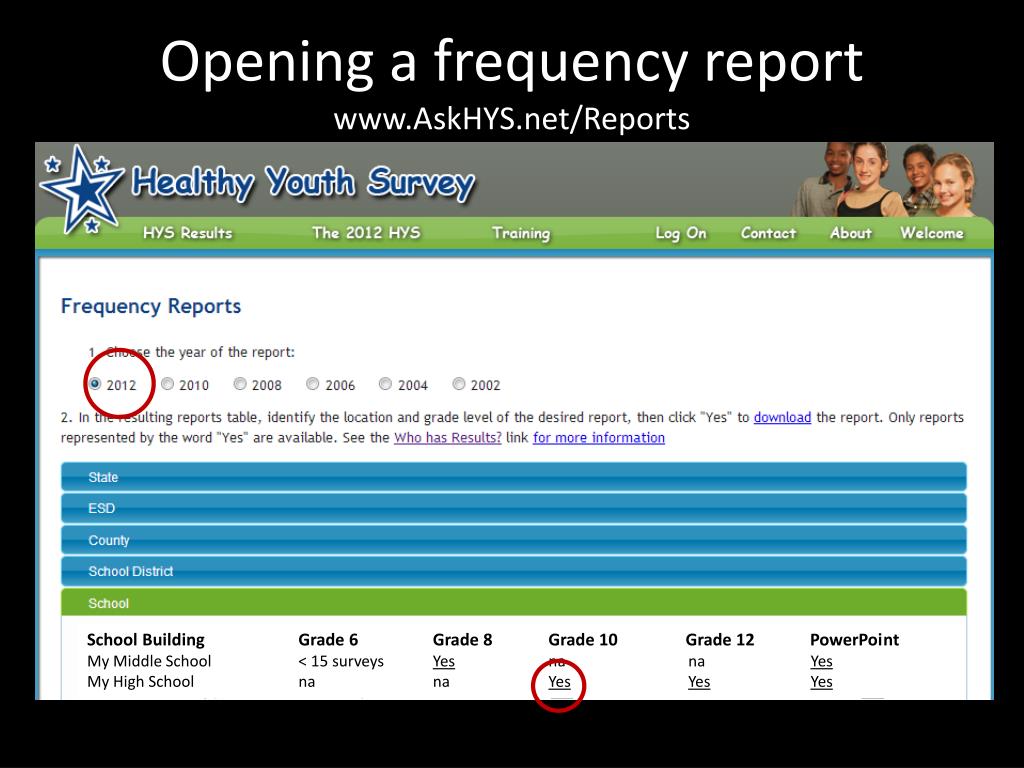Go to the Welcome page
Screen dimensions: 1024x768
[932, 233]
